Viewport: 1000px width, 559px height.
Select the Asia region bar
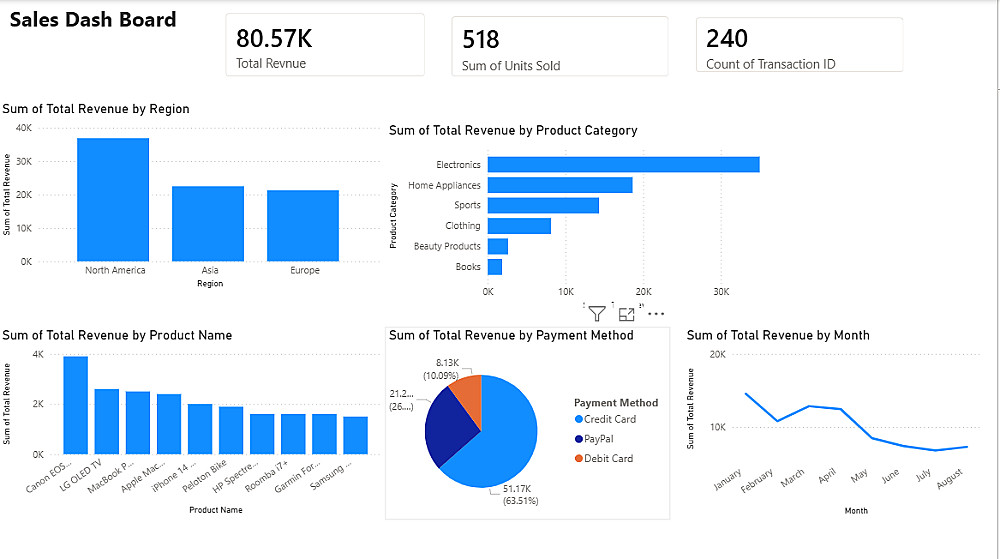(x=208, y=224)
